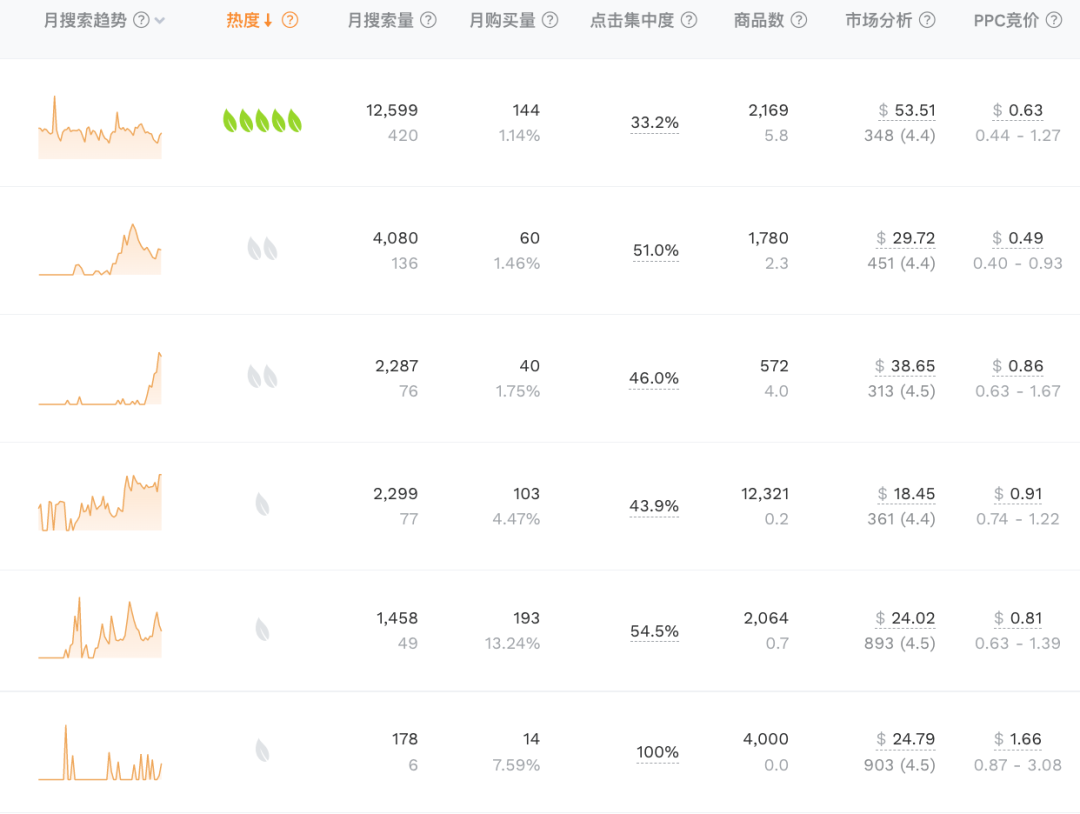Click the bottom row's search trend chart

(x=99, y=752)
